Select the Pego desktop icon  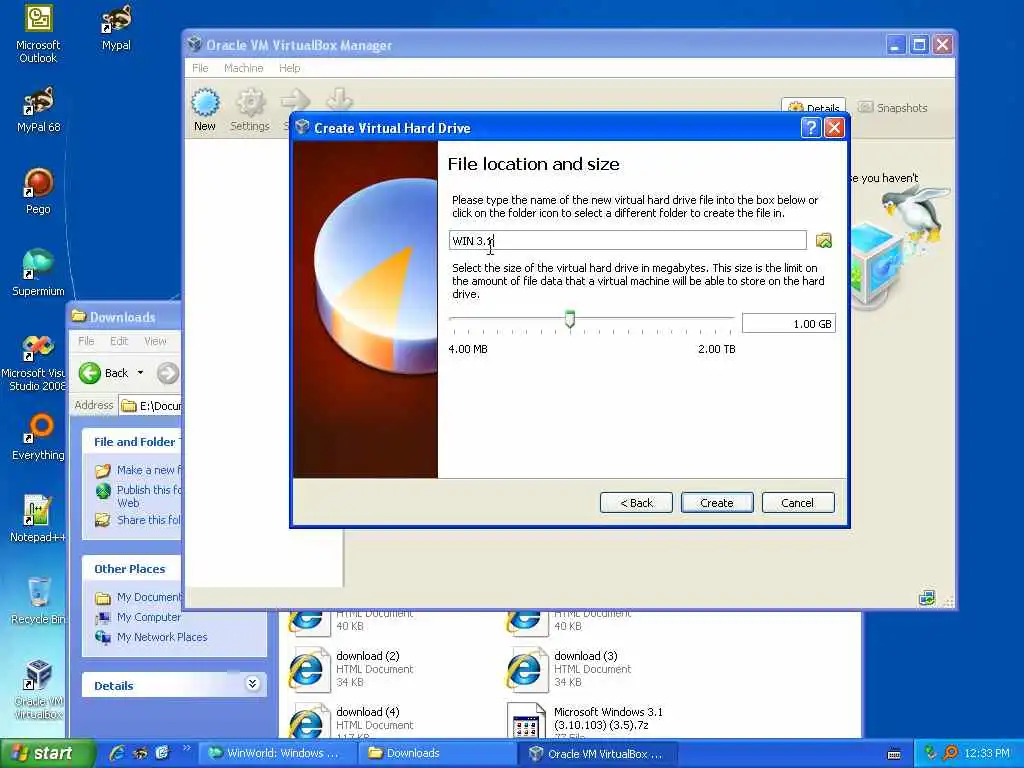click(38, 191)
